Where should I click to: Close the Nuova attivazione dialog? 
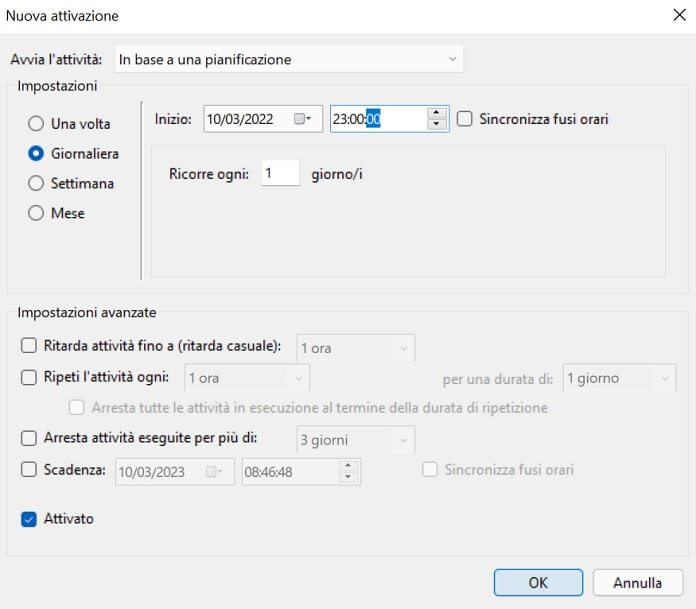[x=680, y=15]
